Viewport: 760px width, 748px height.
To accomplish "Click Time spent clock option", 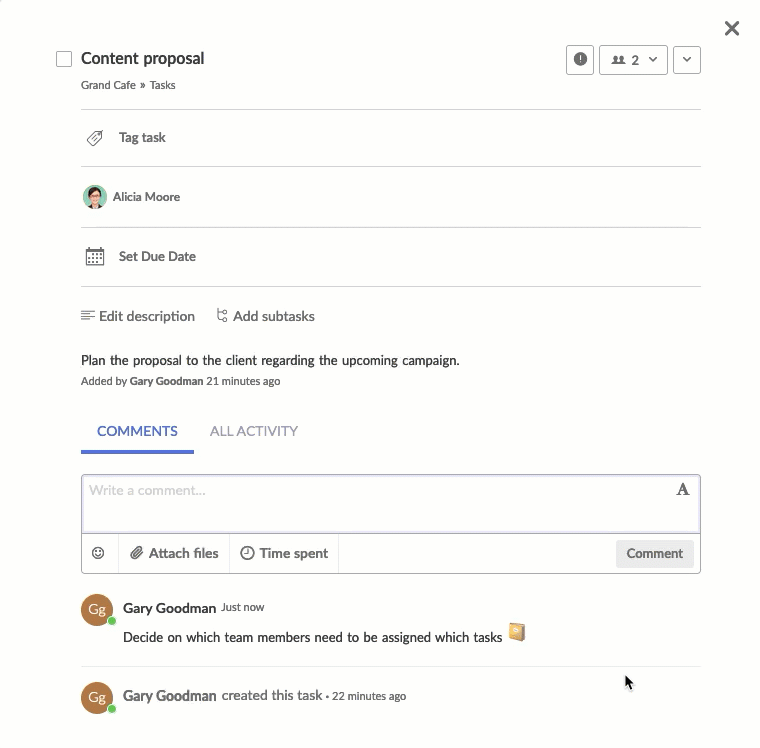I will [x=284, y=553].
